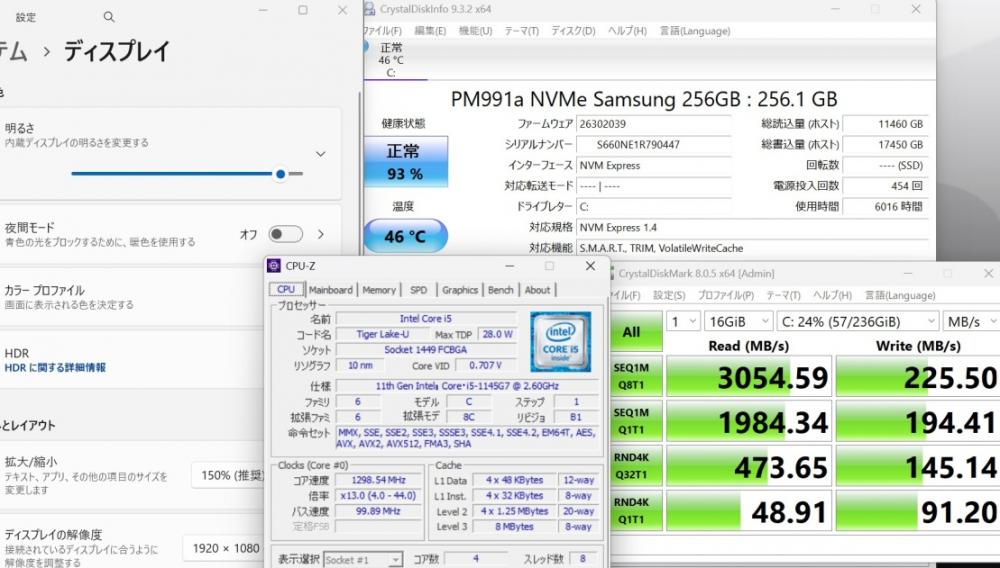Open the 16GiB test size dropdown
The image size is (1000, 568).
[x=737, y=321]
